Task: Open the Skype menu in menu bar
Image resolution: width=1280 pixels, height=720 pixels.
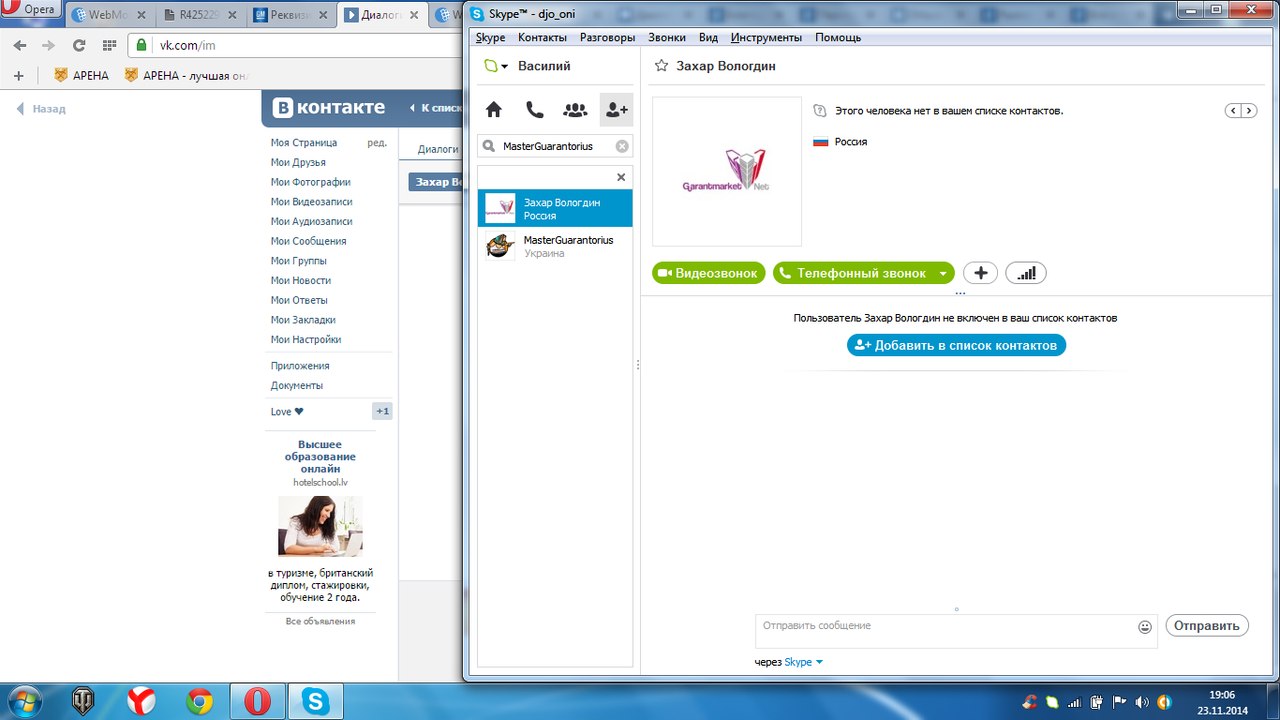Action: pyautogui.click(x=490, y=37)
